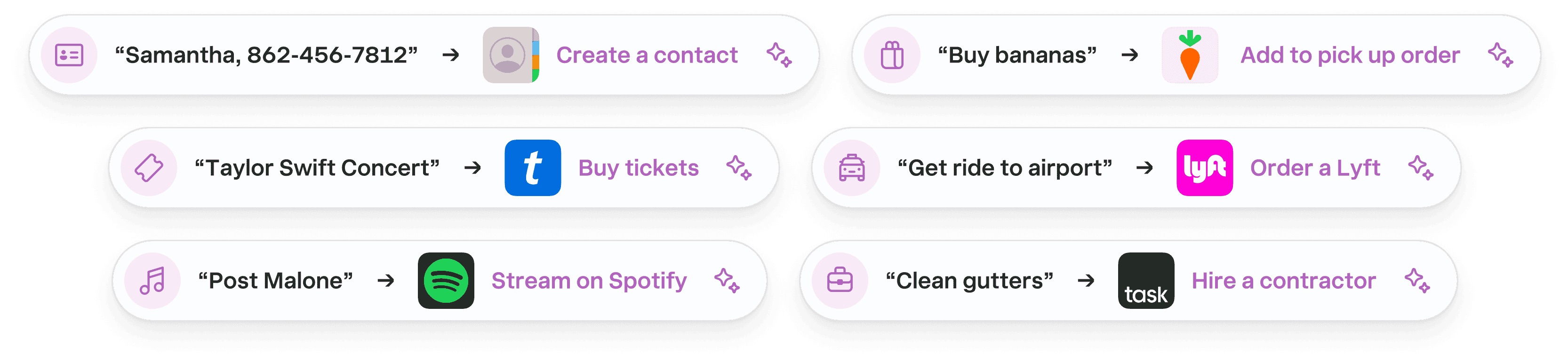Click the Spotify app icon

446,281
